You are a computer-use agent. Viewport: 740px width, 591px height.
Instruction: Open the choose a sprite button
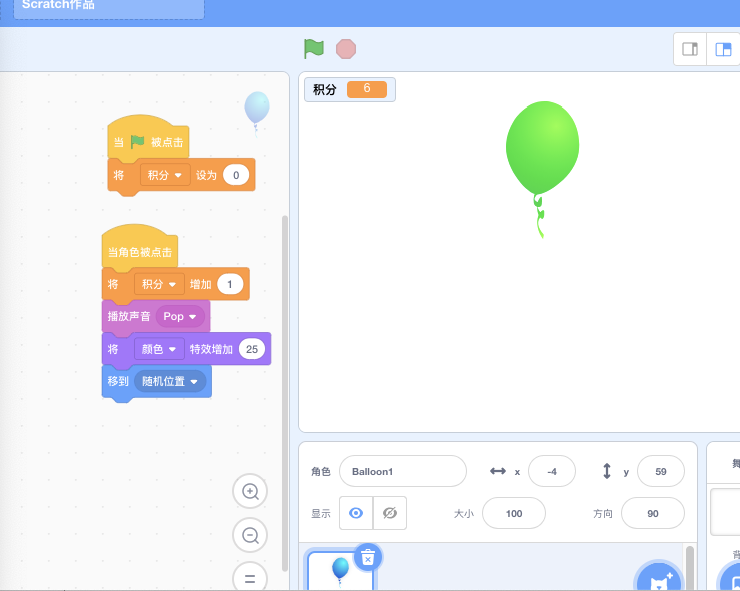tap(657, 579)
